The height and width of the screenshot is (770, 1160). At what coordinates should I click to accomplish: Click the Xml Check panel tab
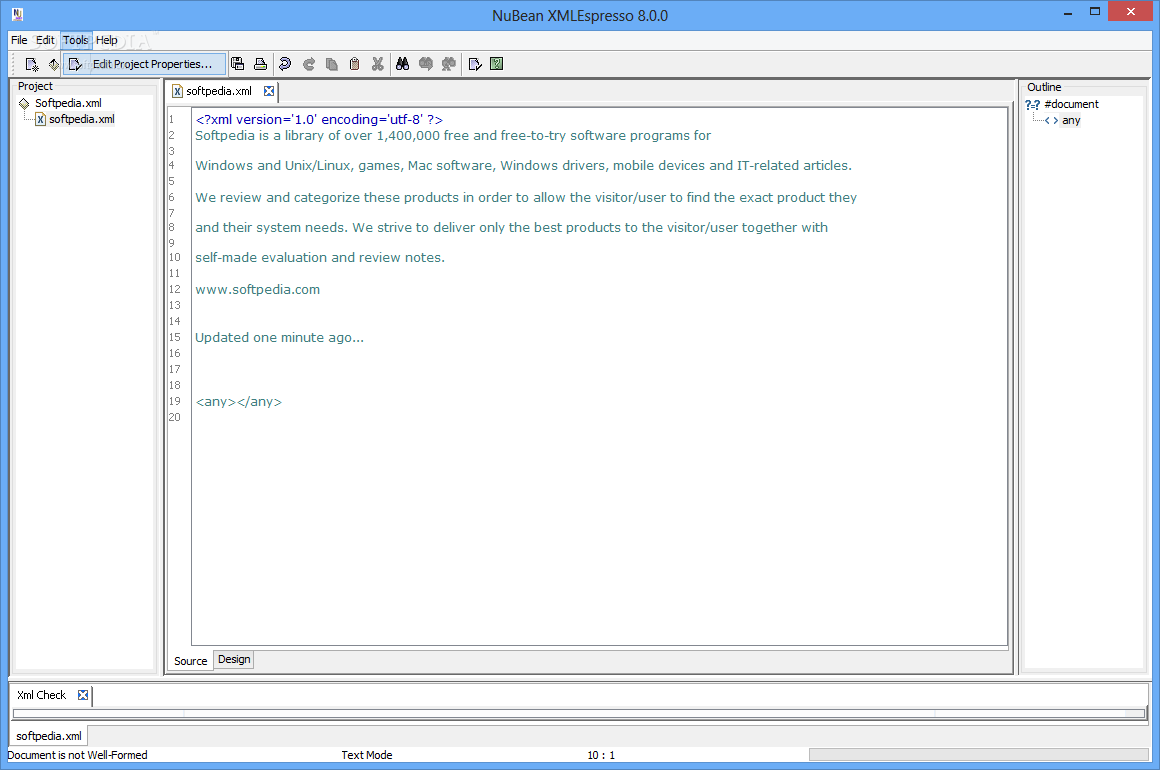tap(41, 695)
